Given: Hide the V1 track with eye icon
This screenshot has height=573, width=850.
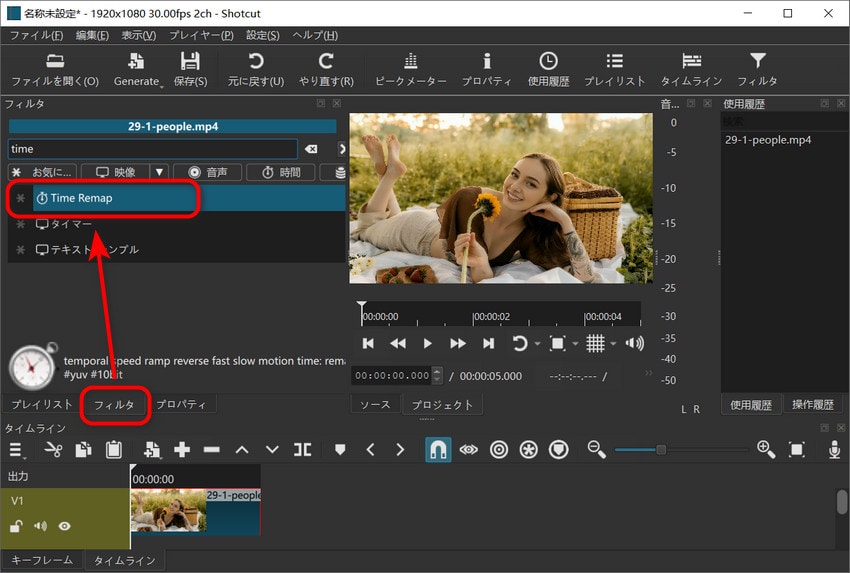Looking at the screenshot, I should pyautogui.click(x=65, y=526).
